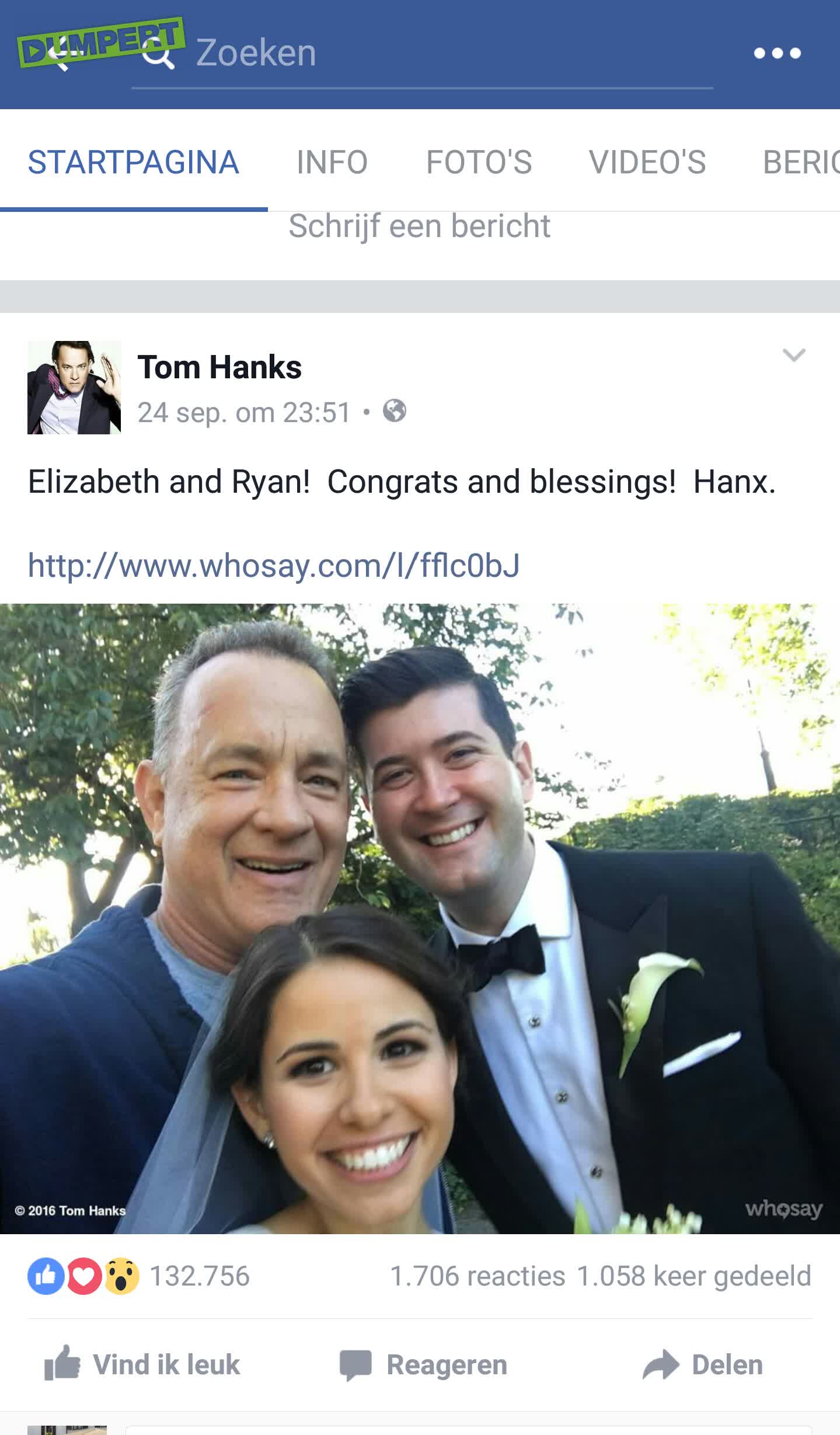Image resolution: width=840 pixels, height=1435 pixels.
Task: Click the blue Like reaction icon
Action: click(46, 1276)
